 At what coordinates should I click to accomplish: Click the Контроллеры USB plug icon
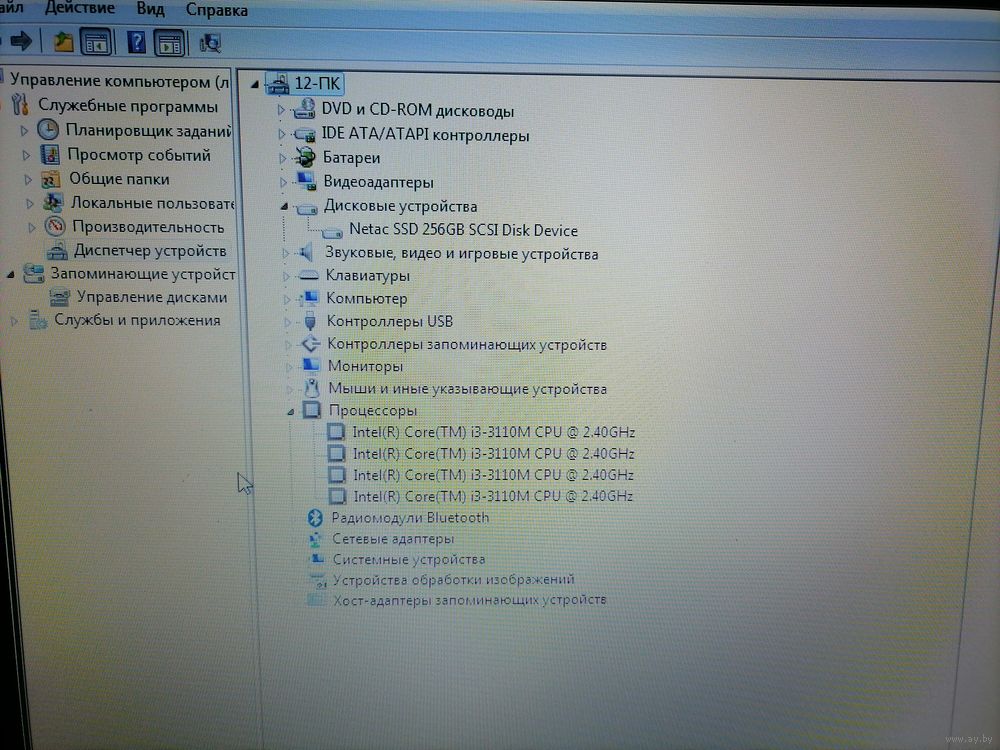310,321
